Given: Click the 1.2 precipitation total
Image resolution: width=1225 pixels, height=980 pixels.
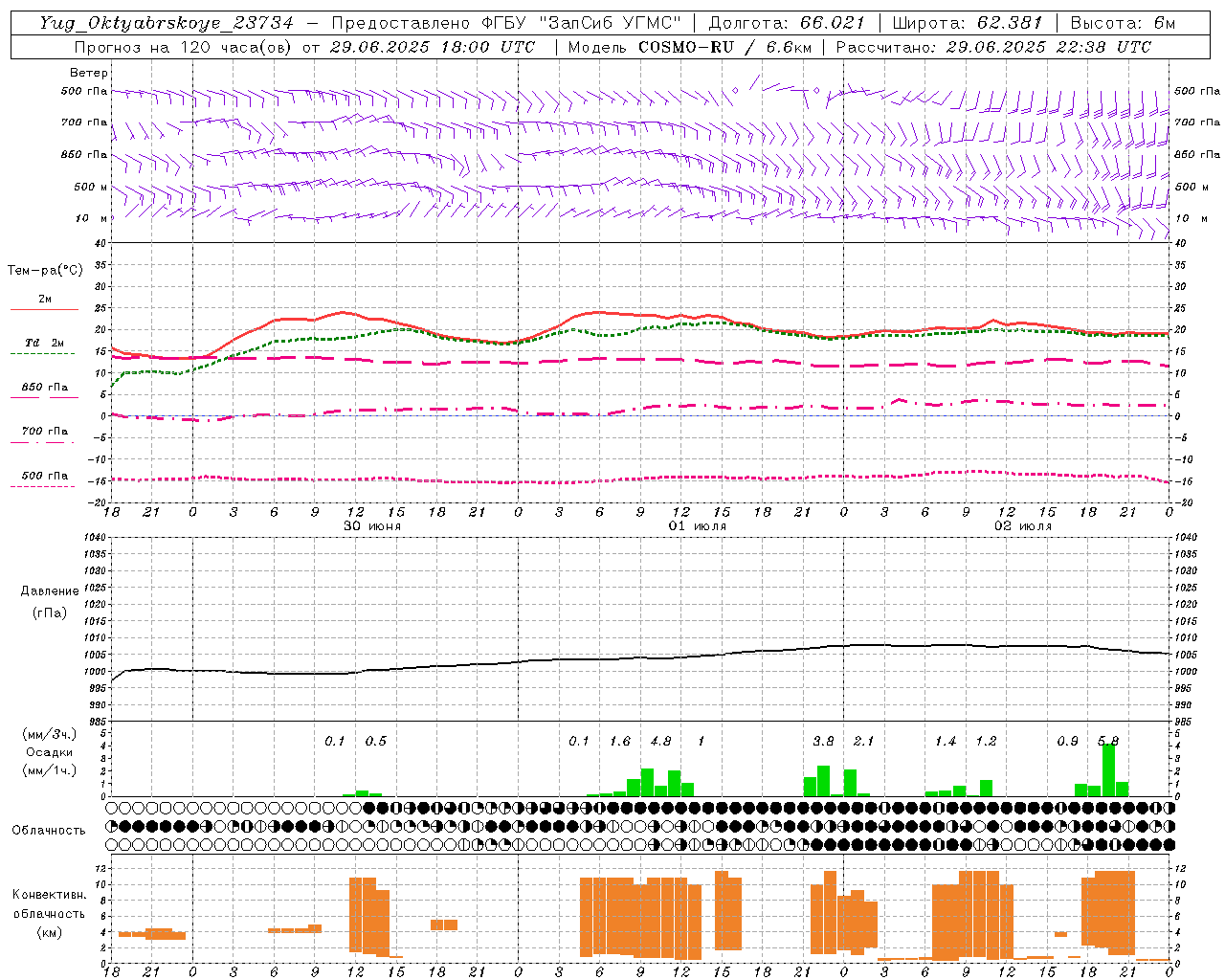Looking at the screenshot, I should 986,742.
